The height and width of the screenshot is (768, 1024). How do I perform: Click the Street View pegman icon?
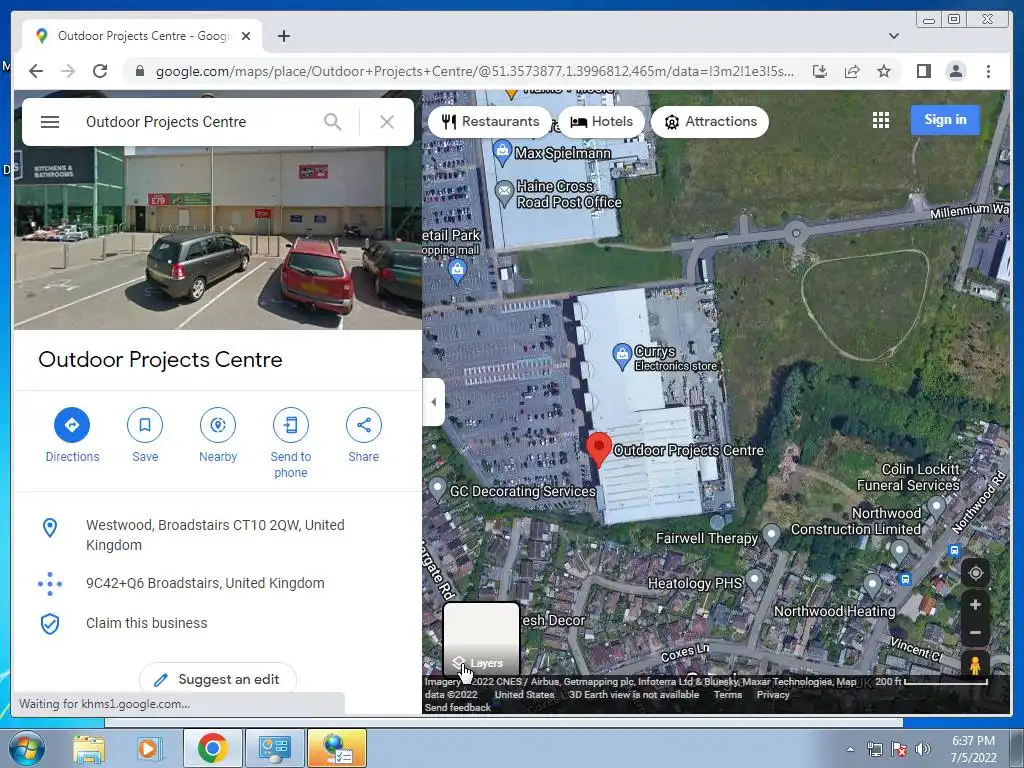click(975, 665)
